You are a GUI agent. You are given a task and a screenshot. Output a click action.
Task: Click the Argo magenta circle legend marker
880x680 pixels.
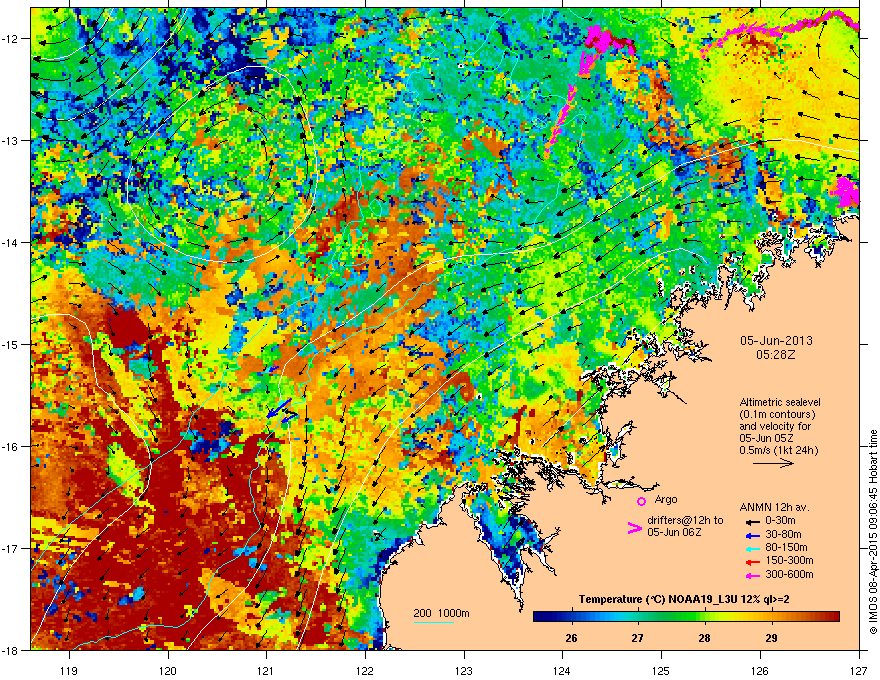(641, 501)
